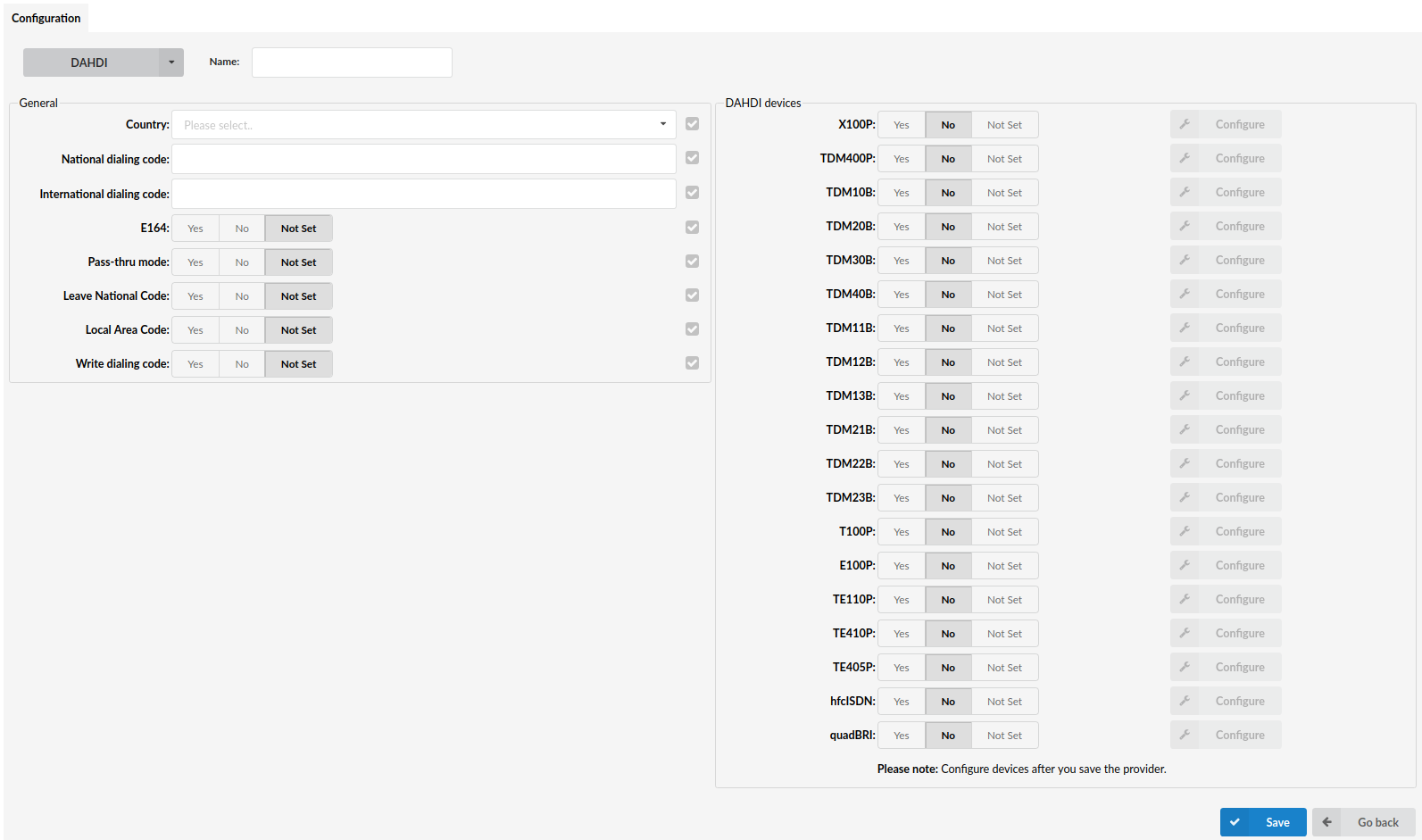Enable TDM11B device with Yes

pos(902,329)
